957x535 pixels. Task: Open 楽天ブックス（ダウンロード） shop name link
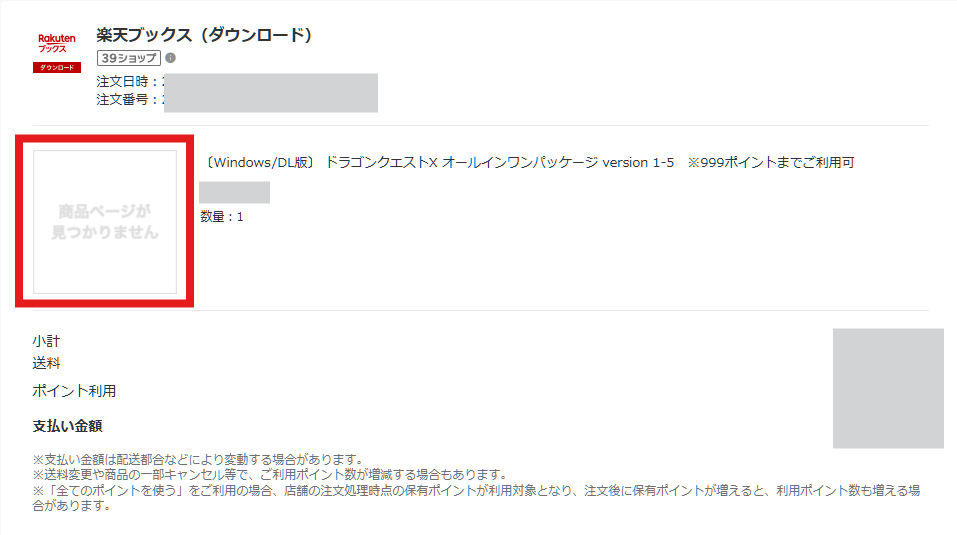pyautogui.click(x=204, y=35)
